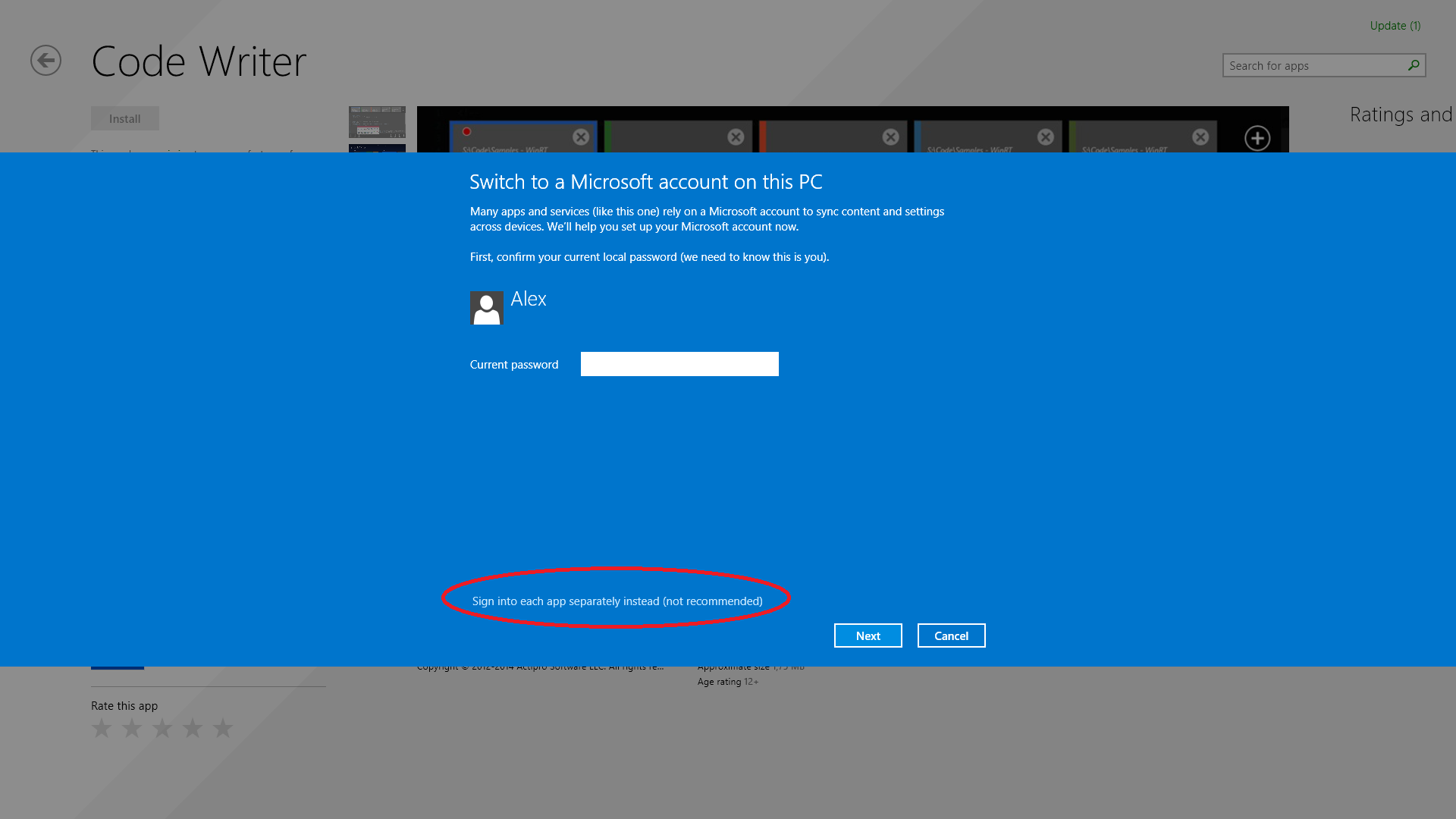Select the first screenshot thumbnail
The image size is (1456, 819).
(377, 121)
